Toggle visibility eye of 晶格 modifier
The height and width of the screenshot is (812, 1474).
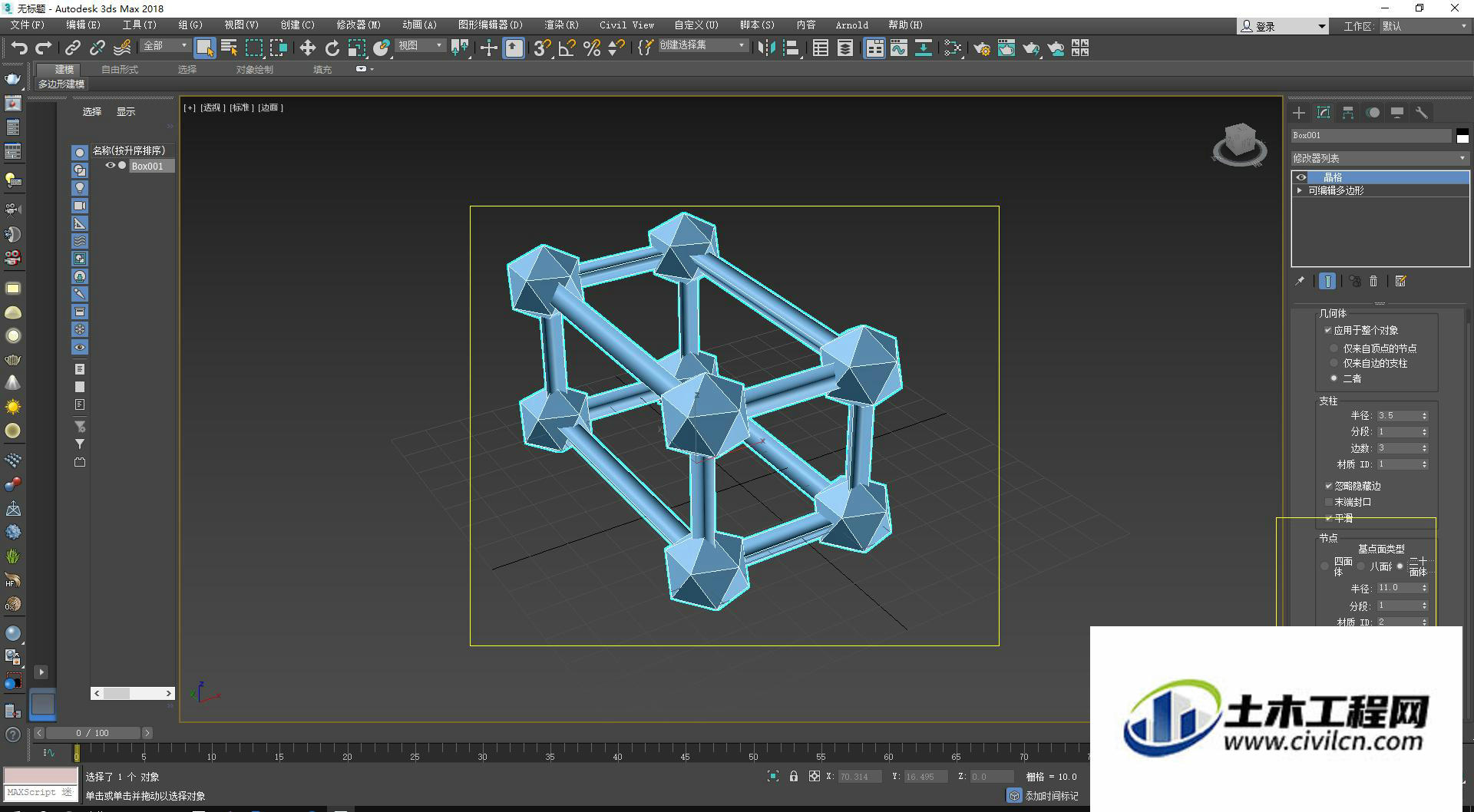click(1301, 177)
